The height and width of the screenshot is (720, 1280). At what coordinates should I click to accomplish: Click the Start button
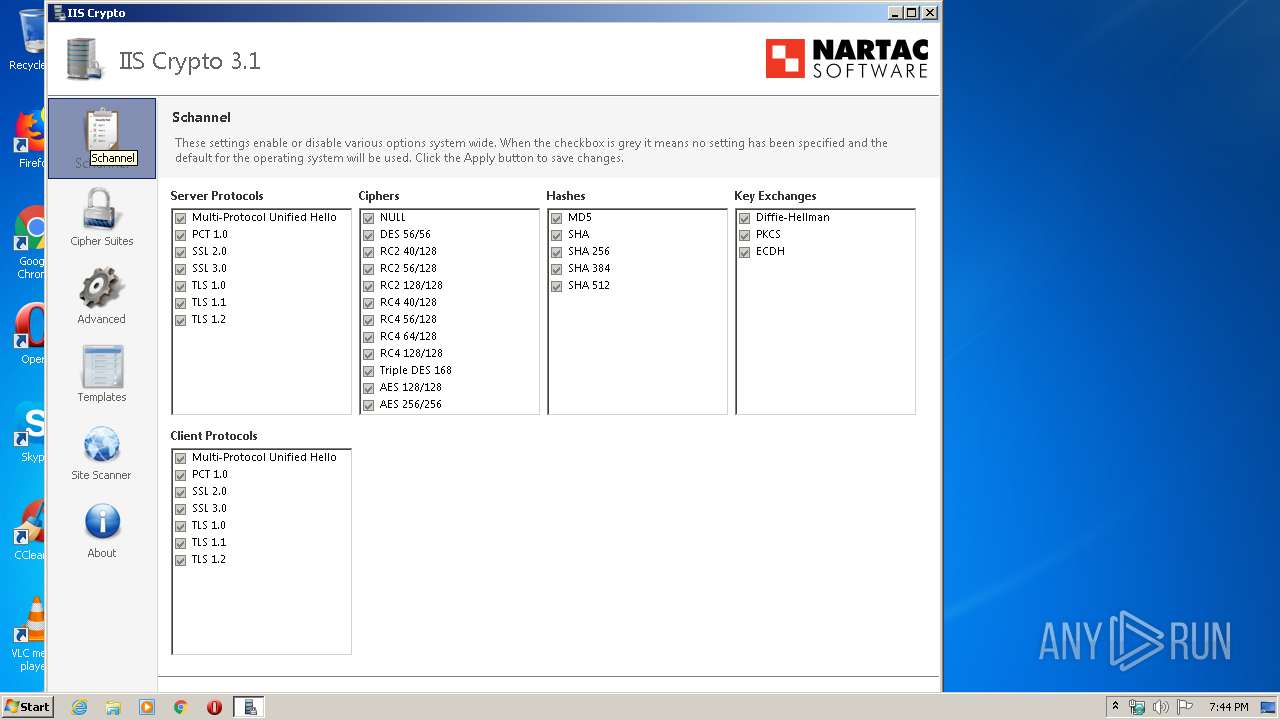pos(27,707)
